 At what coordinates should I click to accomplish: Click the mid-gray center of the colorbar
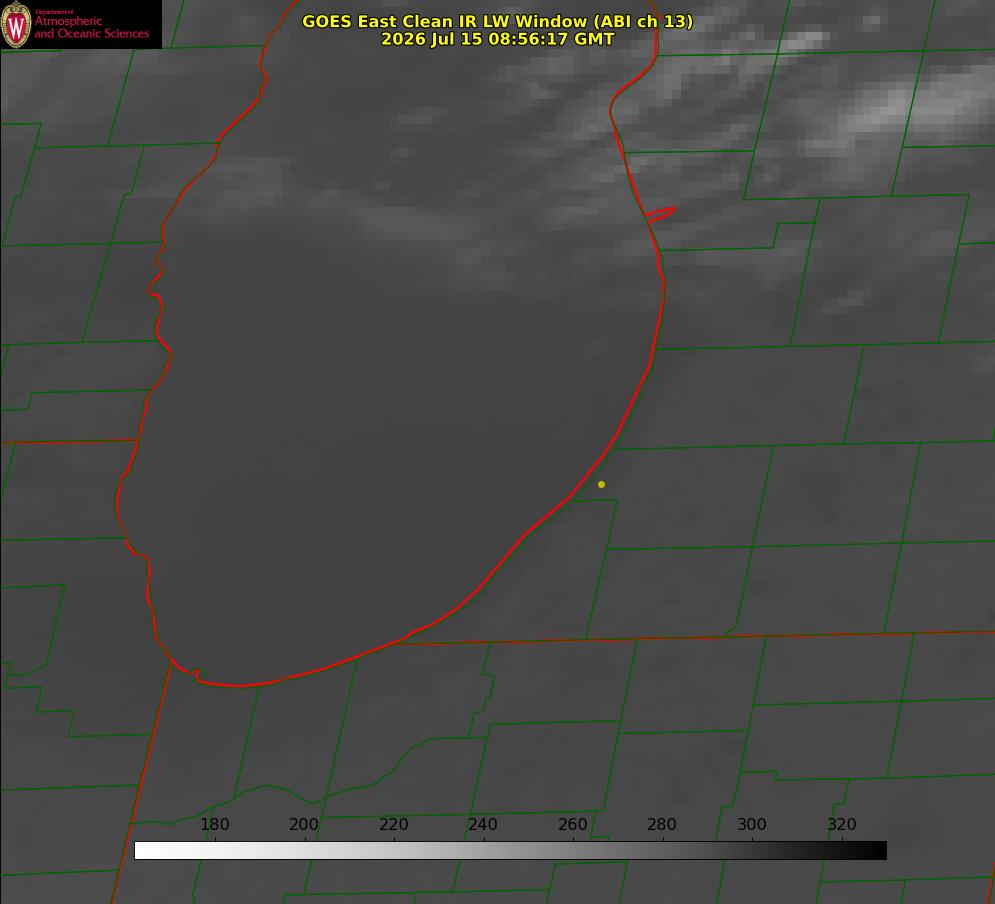[x=510, y=851]
